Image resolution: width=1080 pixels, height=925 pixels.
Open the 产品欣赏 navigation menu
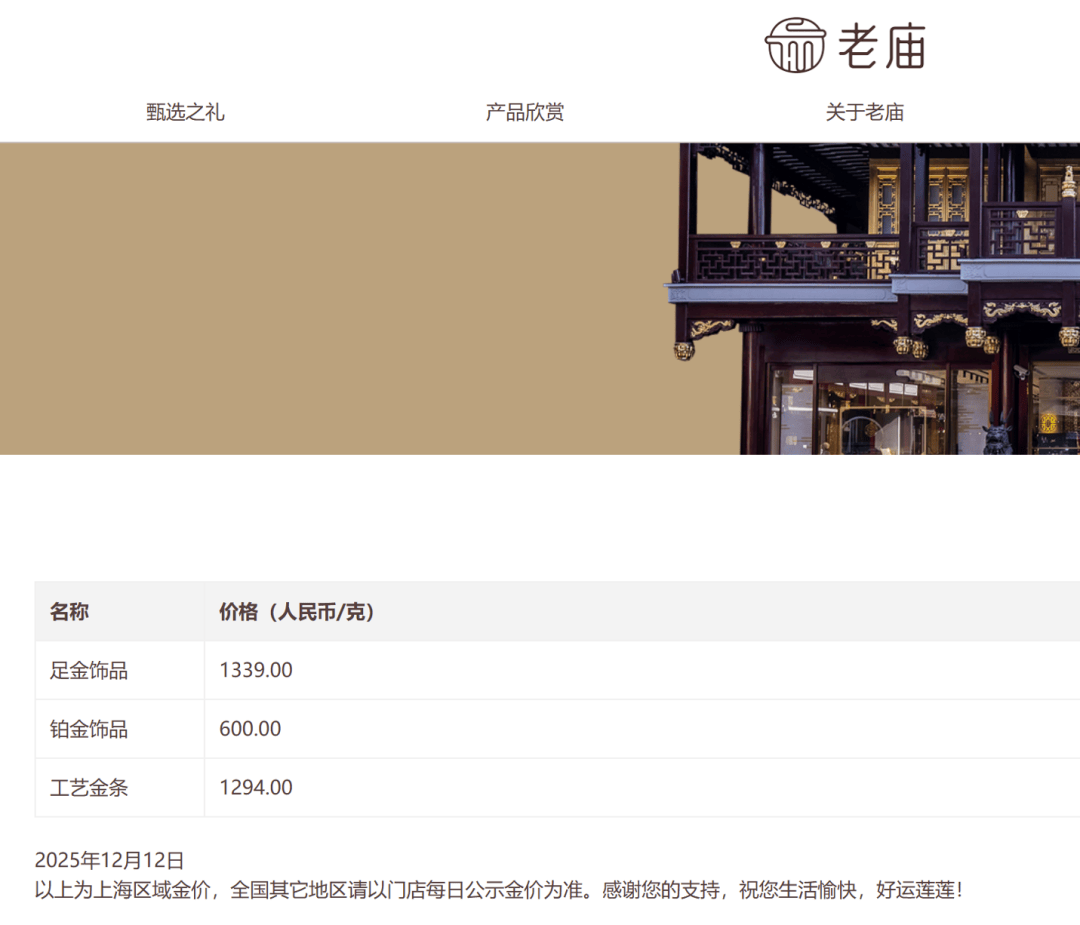click(x=524, y=112)
